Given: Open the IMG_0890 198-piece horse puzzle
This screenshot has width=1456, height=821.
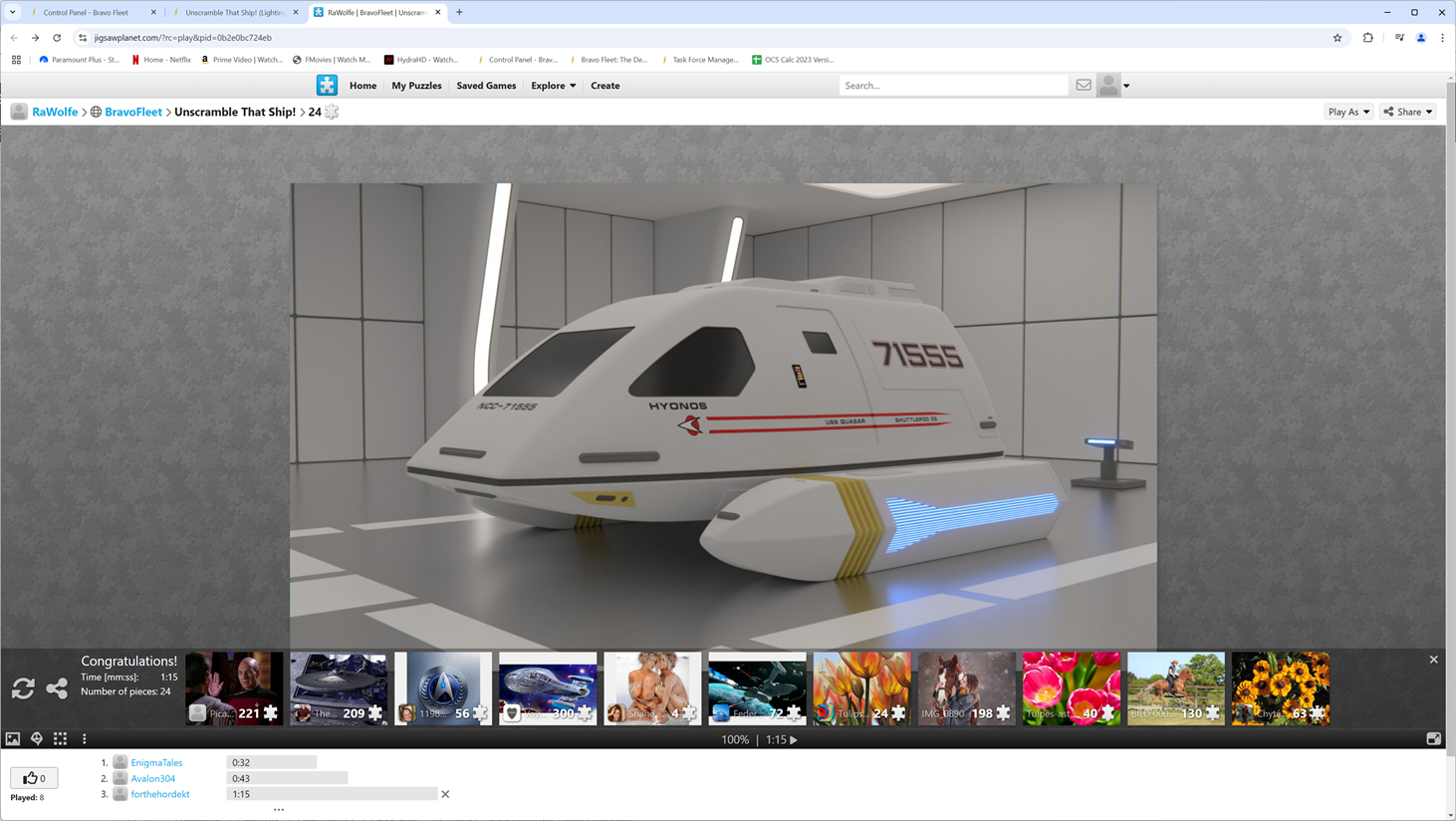Looking at the screenshot, I should point(967,688).
